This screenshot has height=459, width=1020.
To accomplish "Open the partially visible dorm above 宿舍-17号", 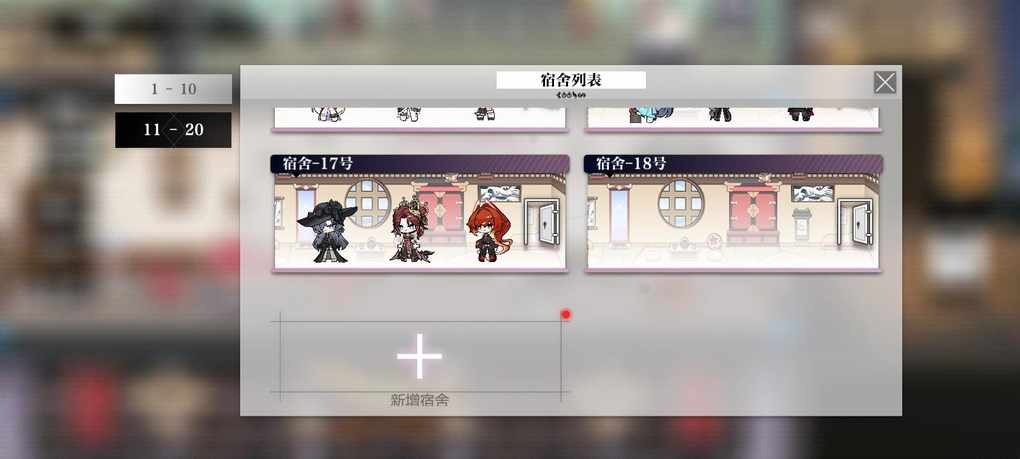I will pos(420,120).
